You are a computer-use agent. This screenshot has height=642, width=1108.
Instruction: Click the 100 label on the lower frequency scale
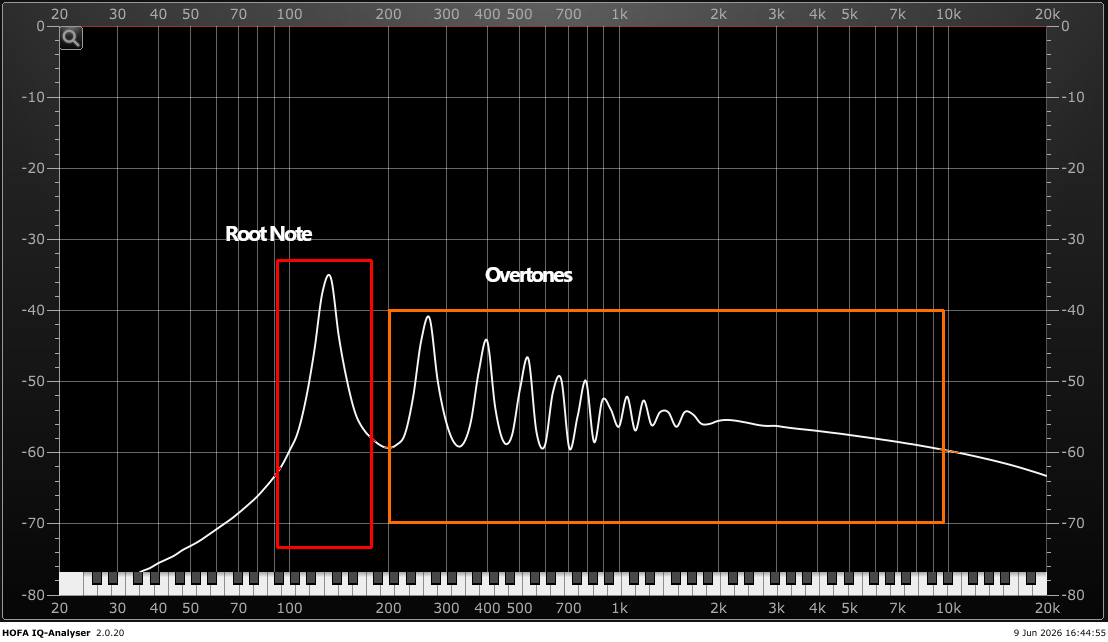pyautogui.click(x=289, y=608)
